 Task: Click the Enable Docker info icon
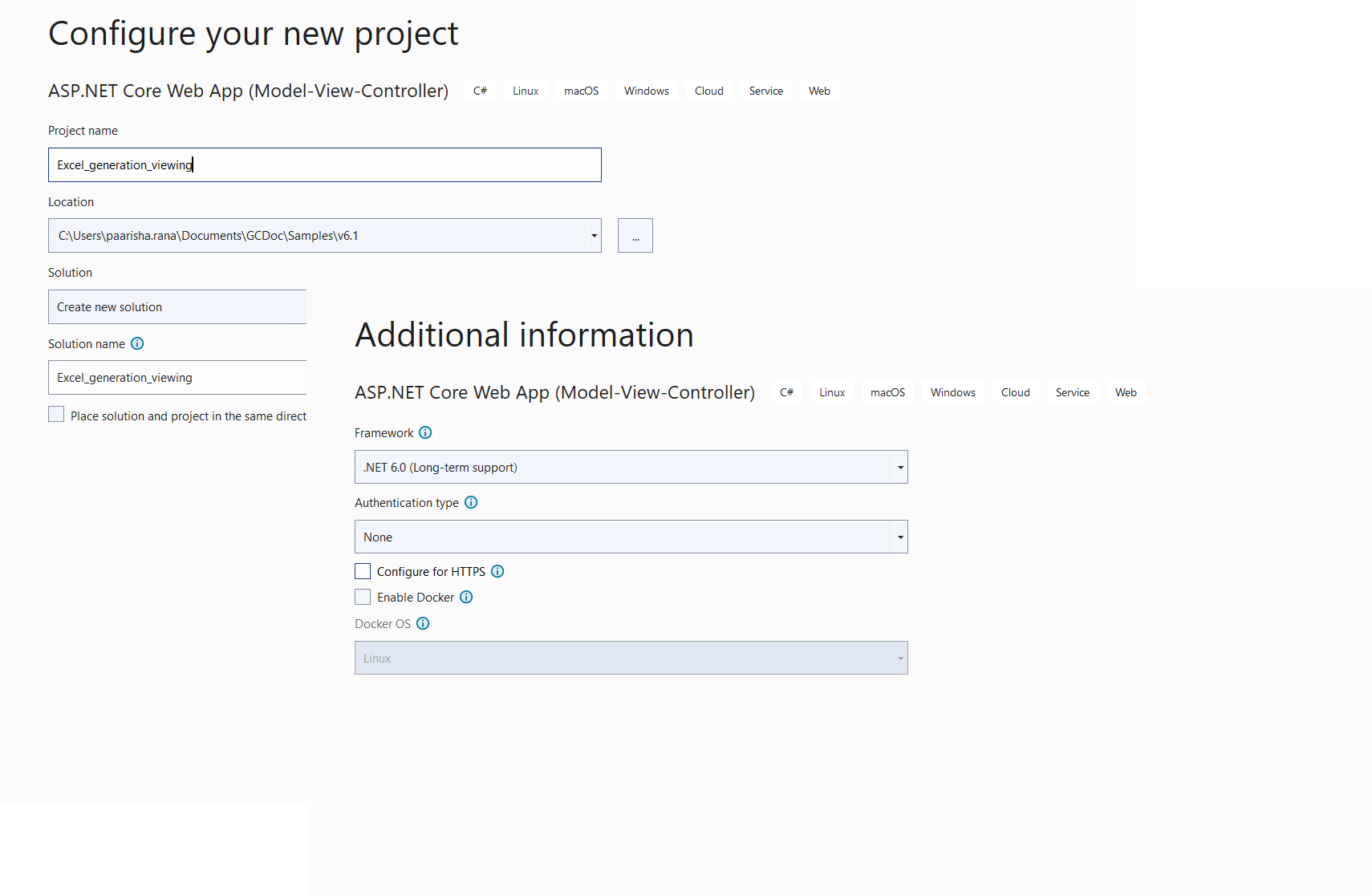(466, 598)
